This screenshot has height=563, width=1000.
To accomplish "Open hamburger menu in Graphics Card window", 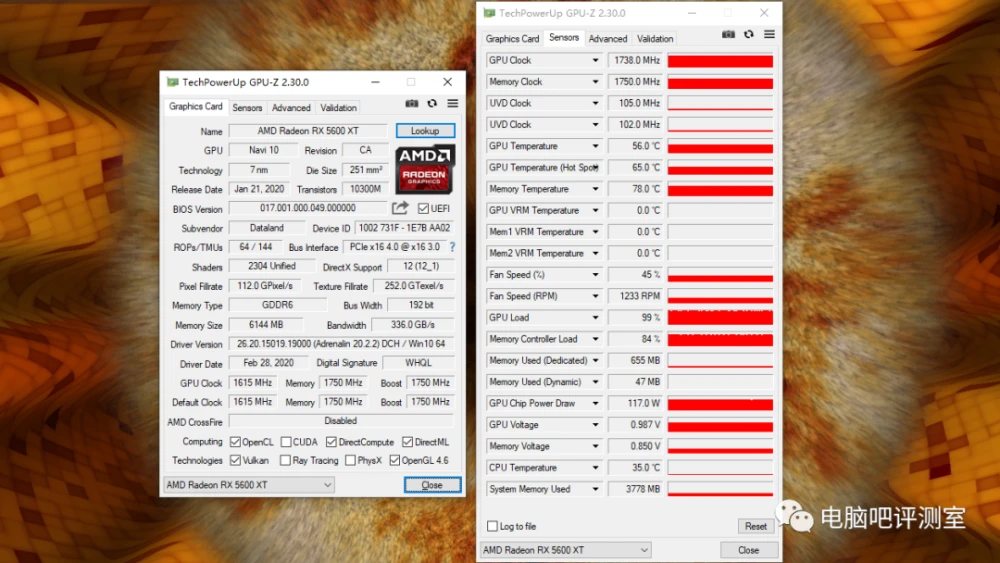I will pos(453,103).
